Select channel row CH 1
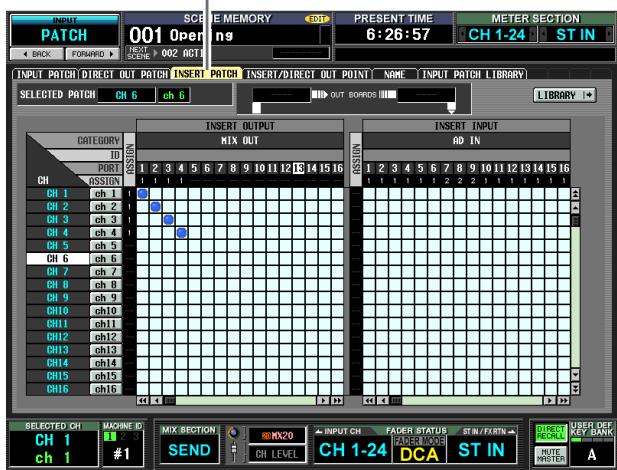The image size is (617, 470). click(57, 194)
